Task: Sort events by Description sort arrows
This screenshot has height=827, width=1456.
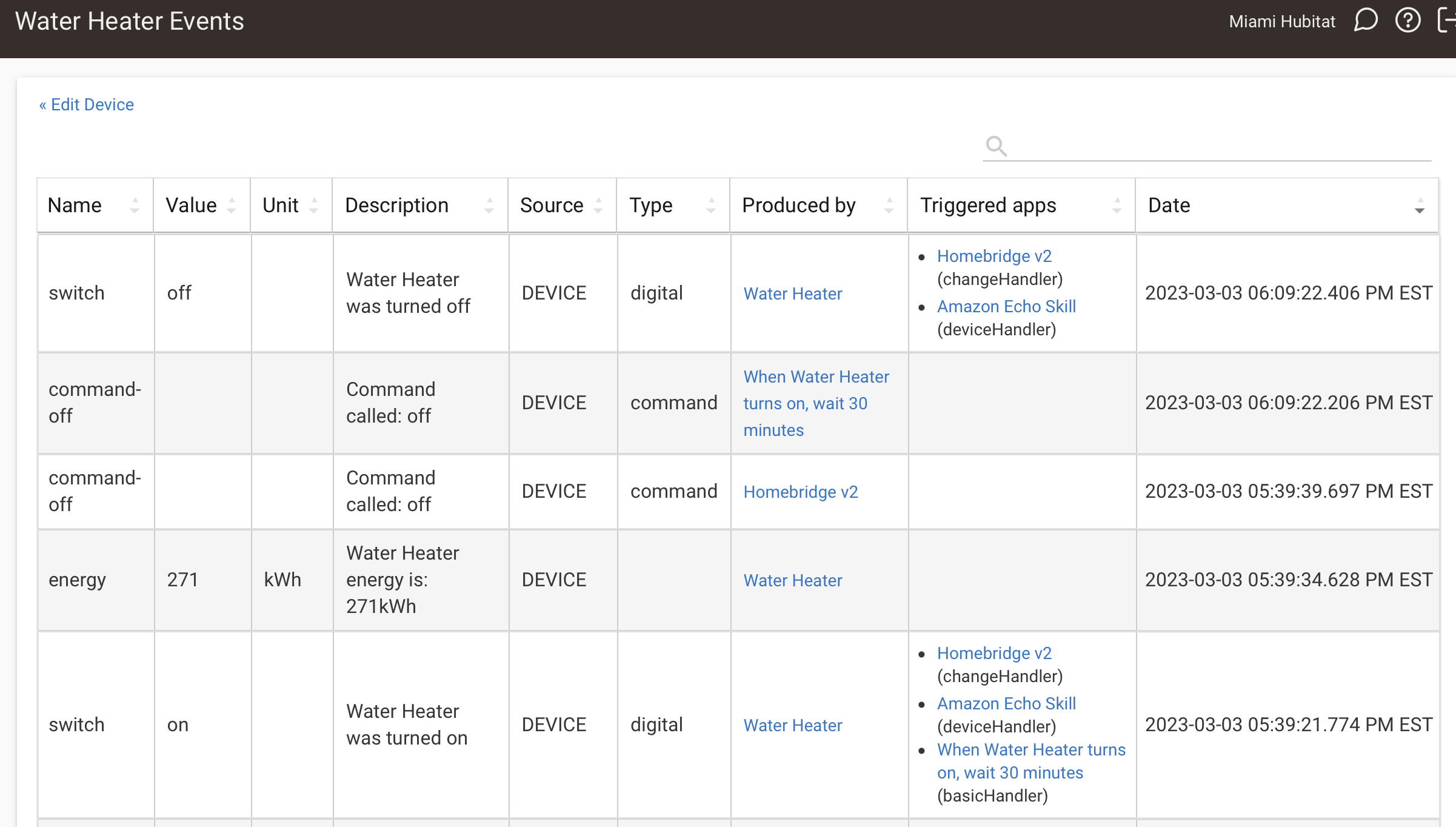Action: [489, 206]
